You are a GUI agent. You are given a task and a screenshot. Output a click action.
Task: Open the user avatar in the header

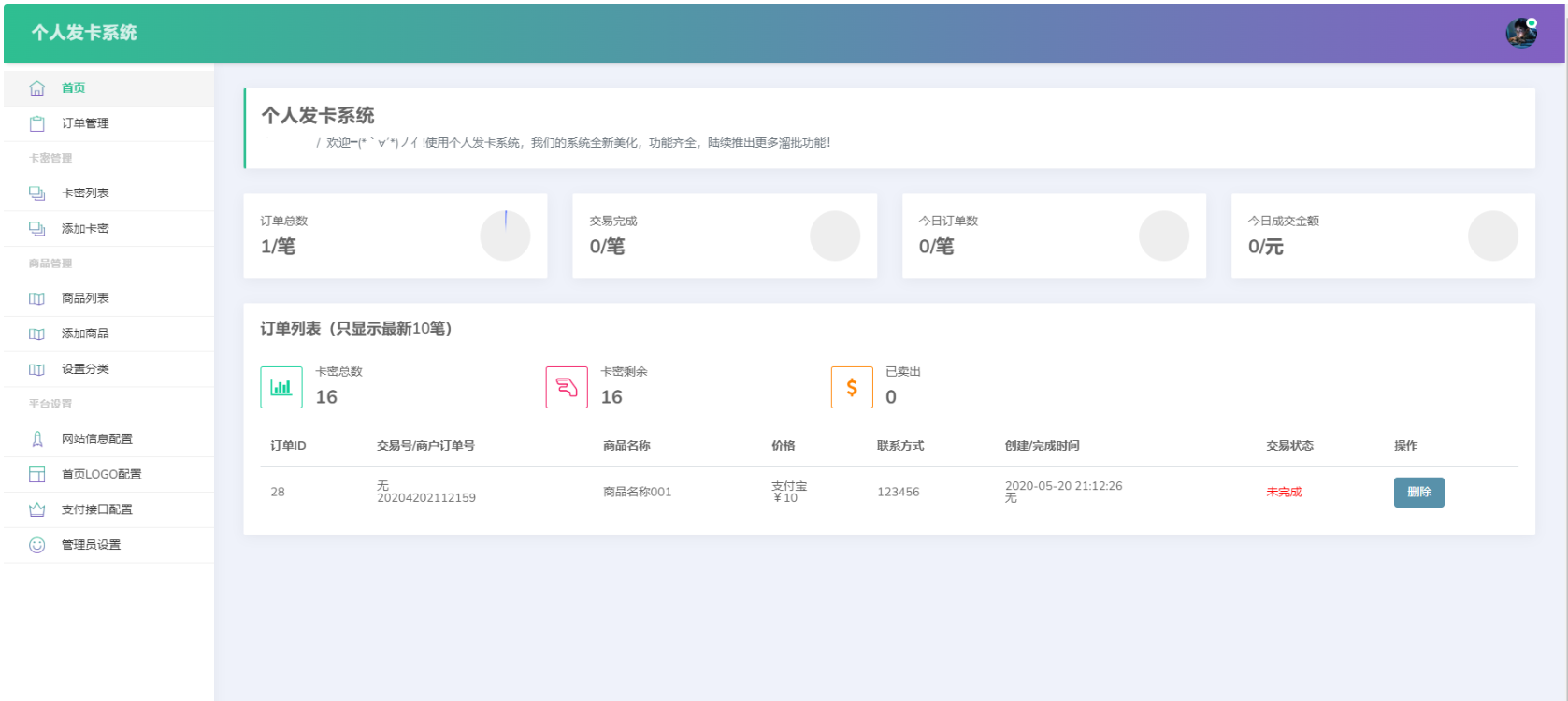(1521, 33)
